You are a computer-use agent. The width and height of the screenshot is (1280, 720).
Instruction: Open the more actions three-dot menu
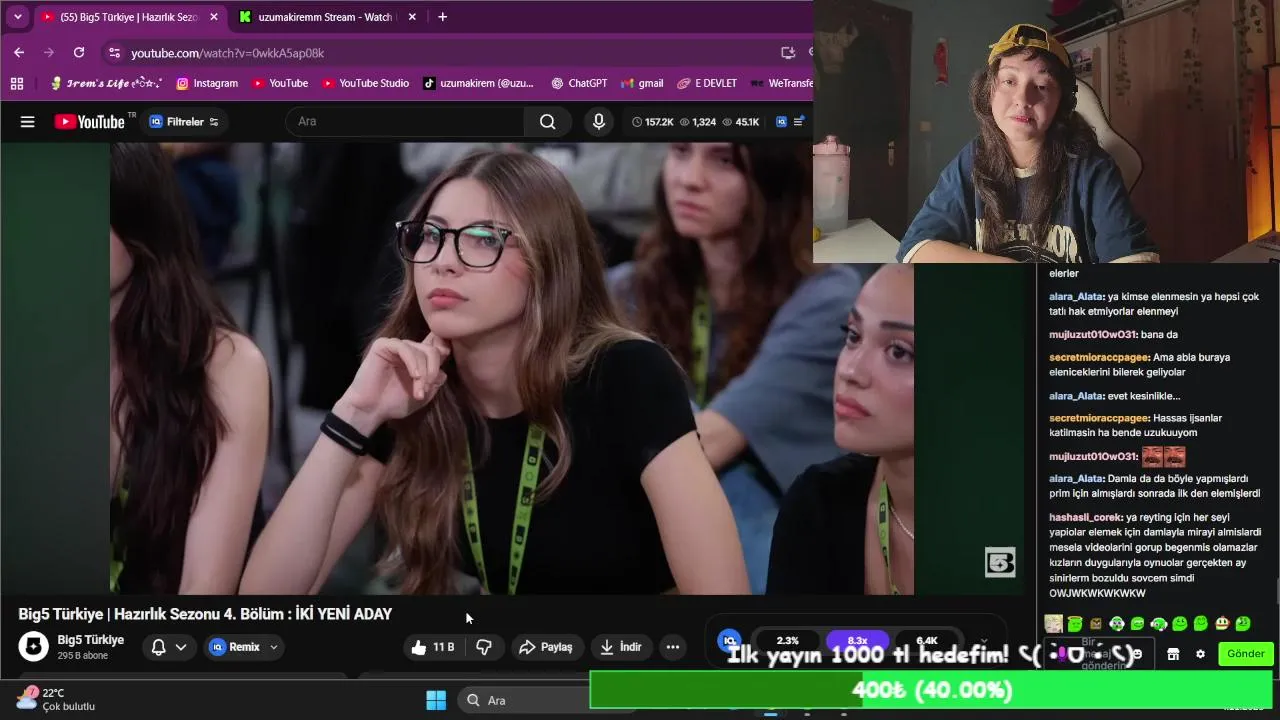673,647
